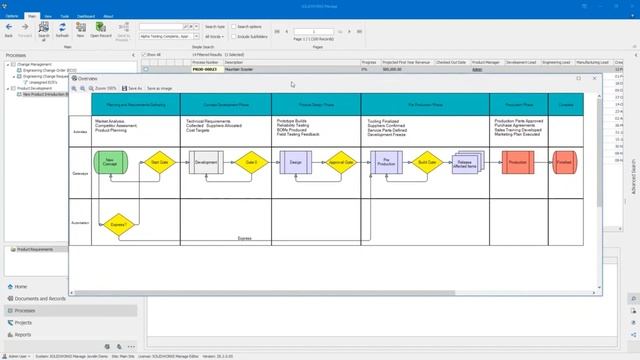
Task: Zoom out on the Overview diagram
Action: coord(82,88)
